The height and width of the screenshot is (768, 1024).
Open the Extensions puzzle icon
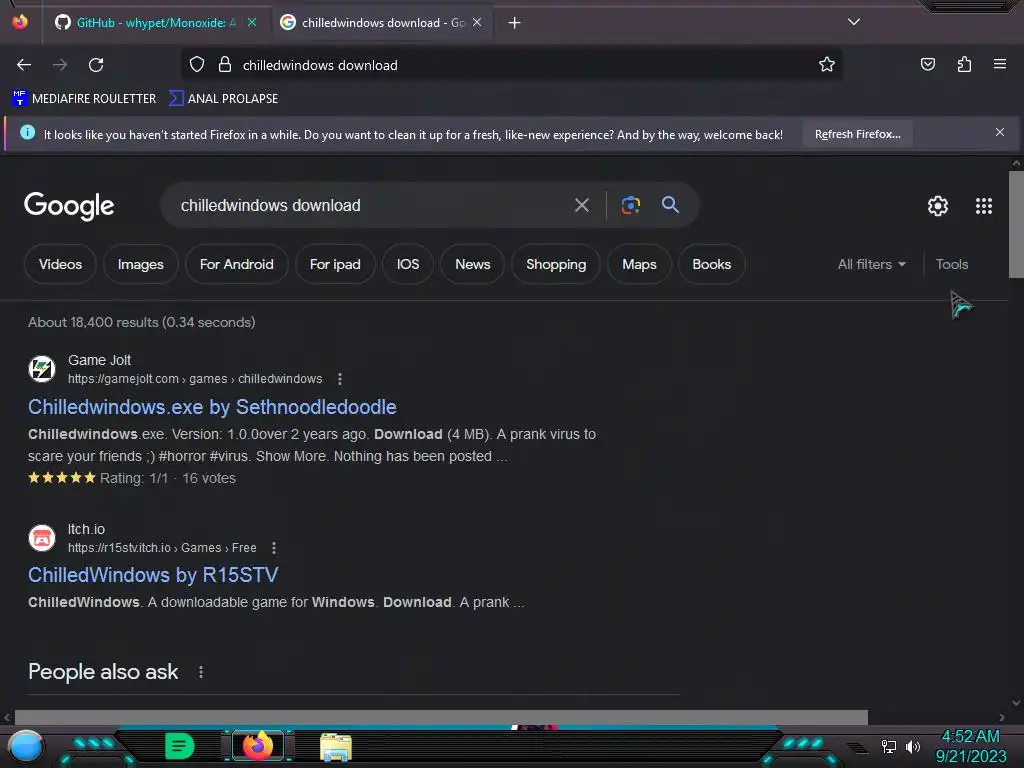[x=964, y=65]
